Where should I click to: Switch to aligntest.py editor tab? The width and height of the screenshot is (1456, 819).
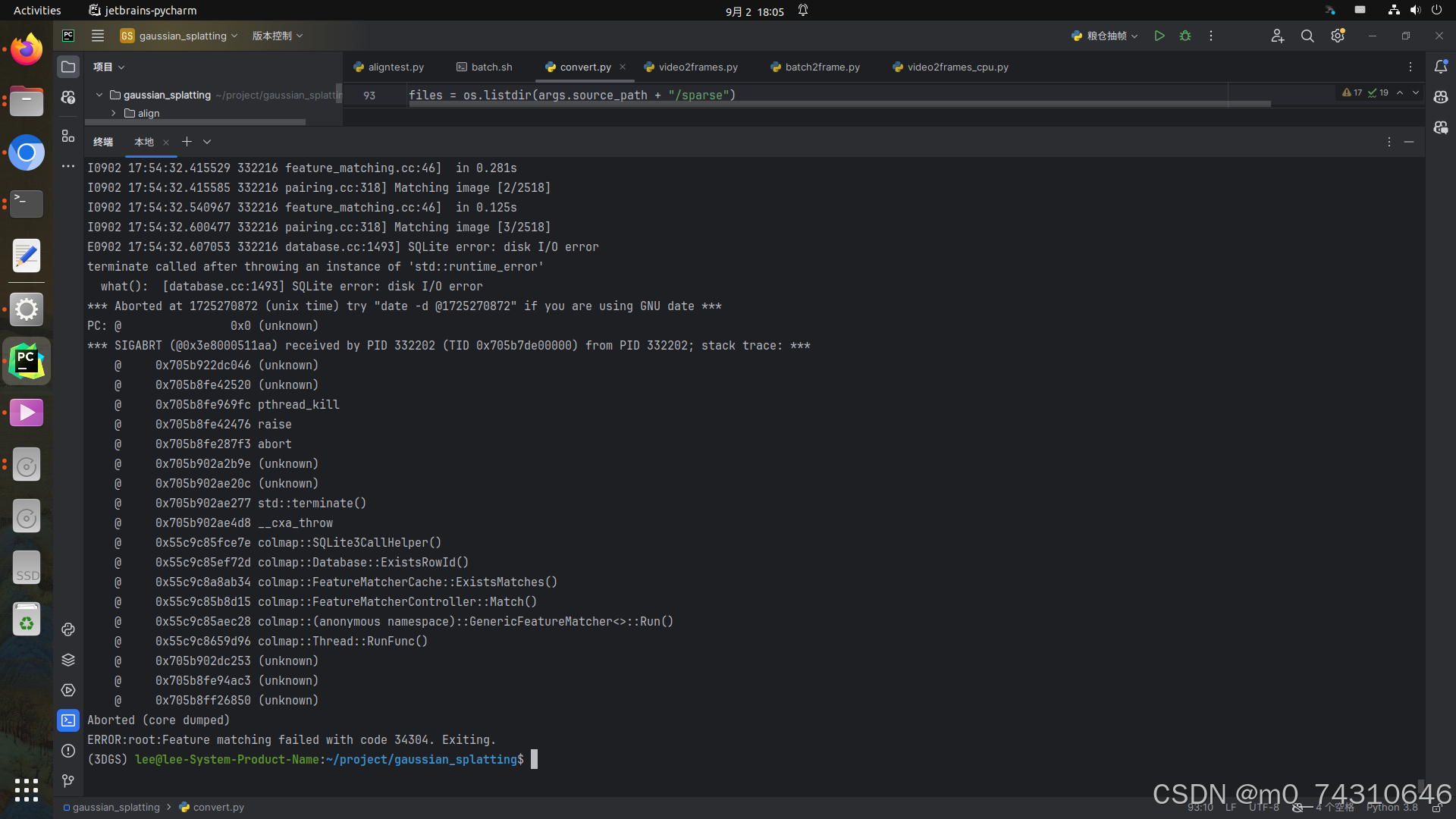(x=388, y=67)
